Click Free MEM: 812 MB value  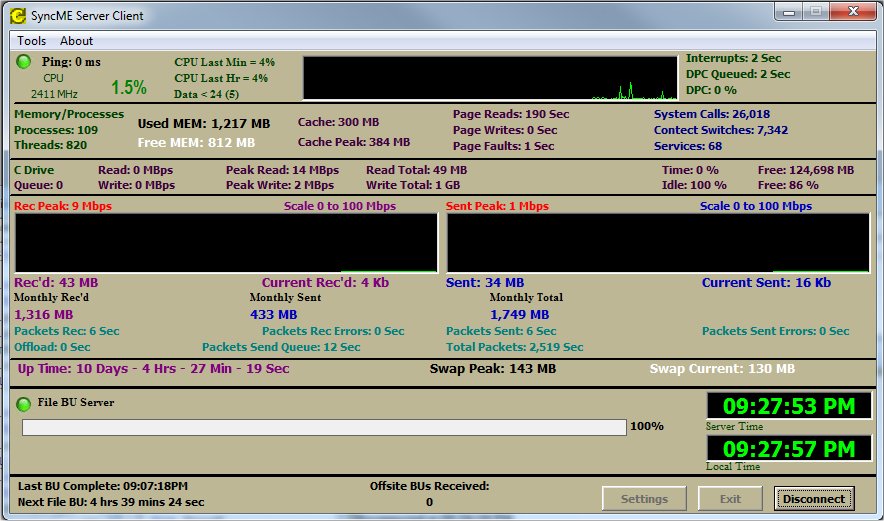point(196,142)
